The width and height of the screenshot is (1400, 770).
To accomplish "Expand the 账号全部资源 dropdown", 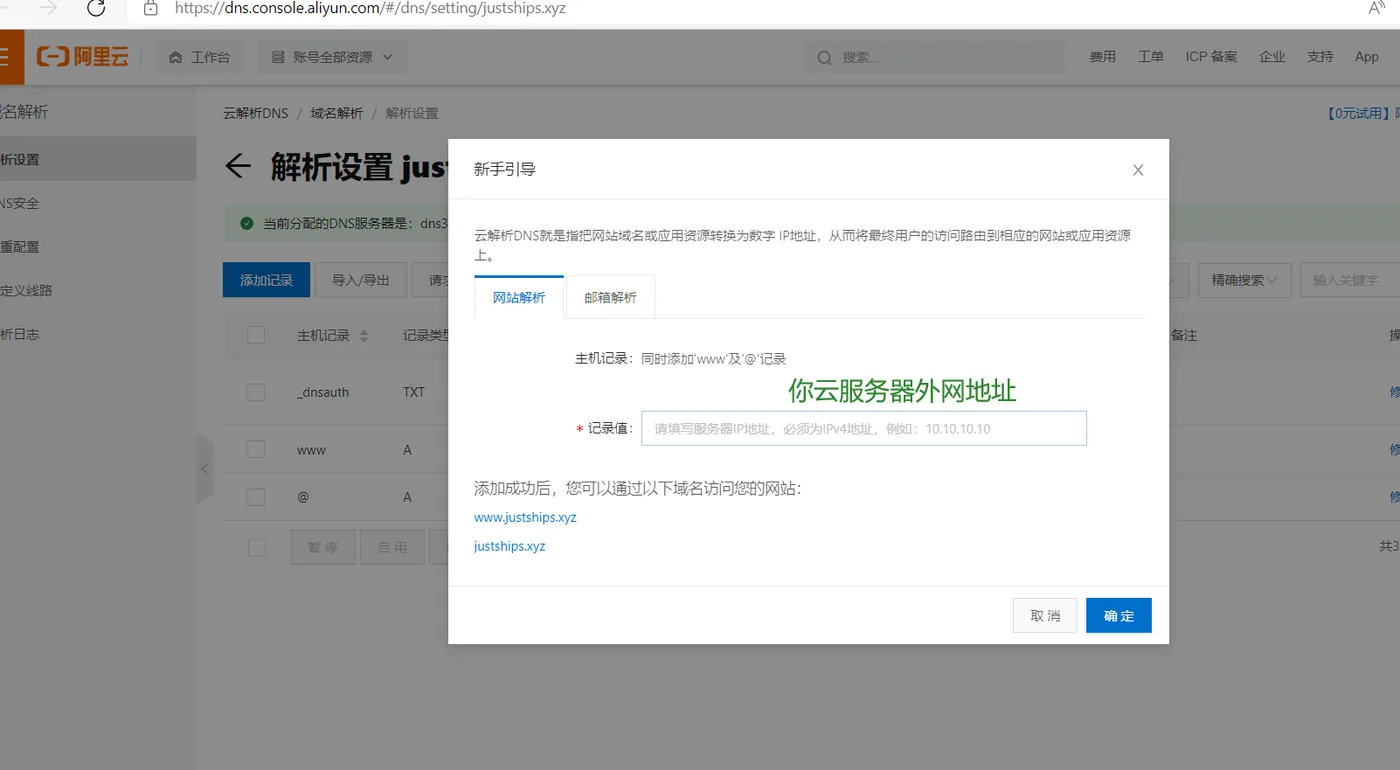I will point(332,57).
